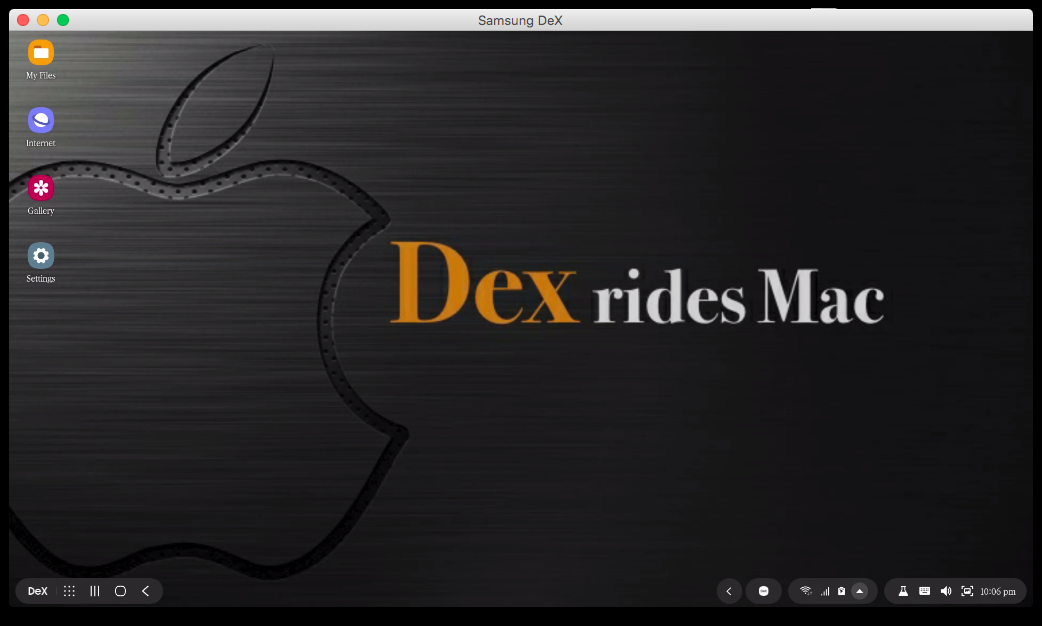
Task: Collapse the tray using the left chevron
Action: (729, 591)
